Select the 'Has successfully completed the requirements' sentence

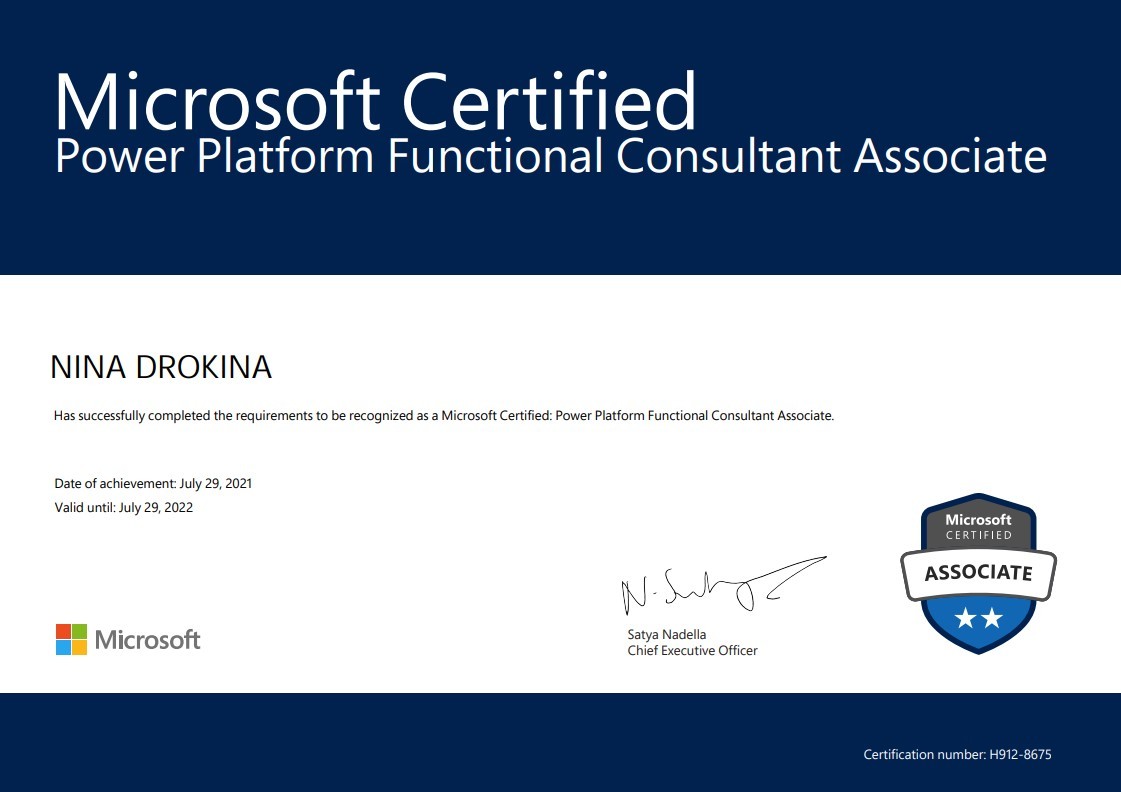(x=444, y=415)
